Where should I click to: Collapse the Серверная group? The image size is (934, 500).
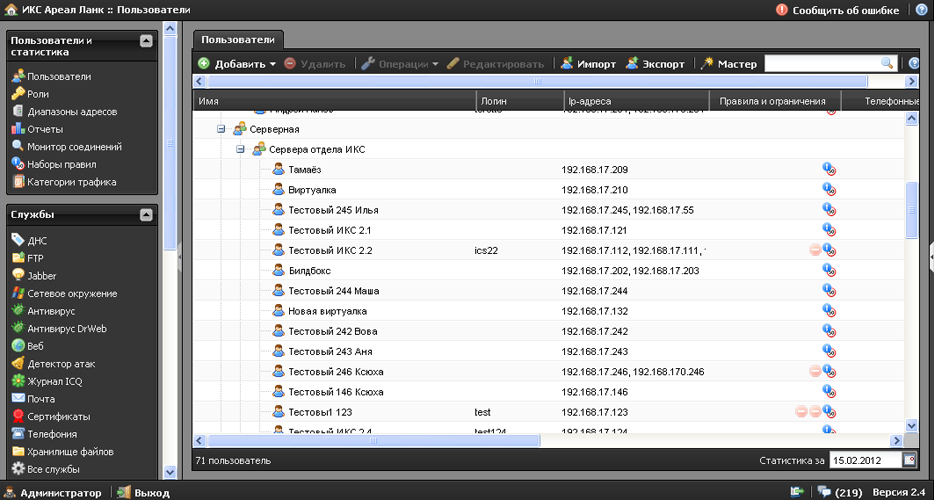tap(221, 129)
